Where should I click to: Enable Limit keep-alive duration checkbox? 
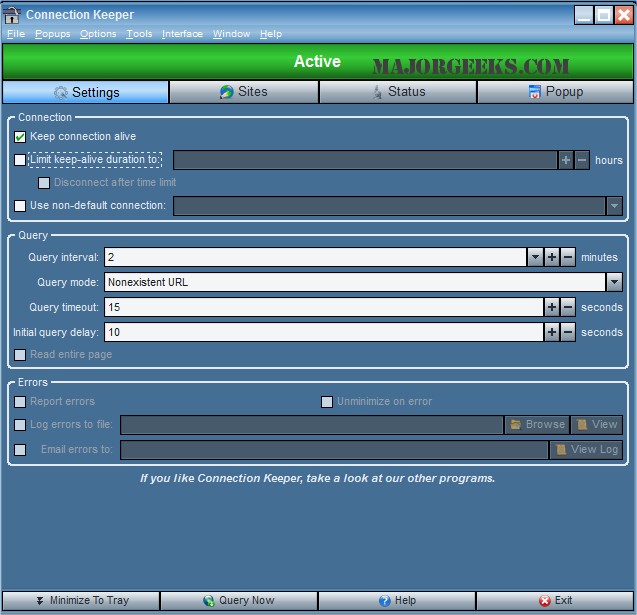[20, 160]
